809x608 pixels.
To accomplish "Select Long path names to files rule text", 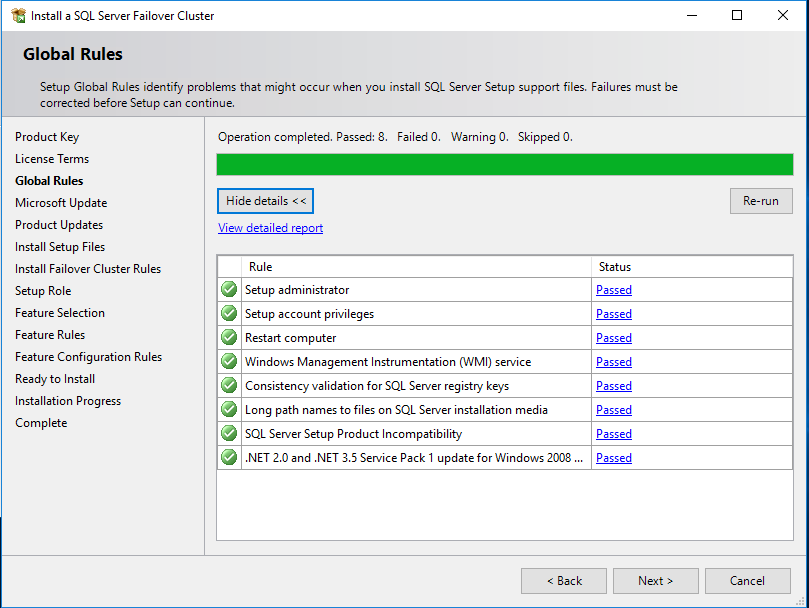I will pos(396,410).
